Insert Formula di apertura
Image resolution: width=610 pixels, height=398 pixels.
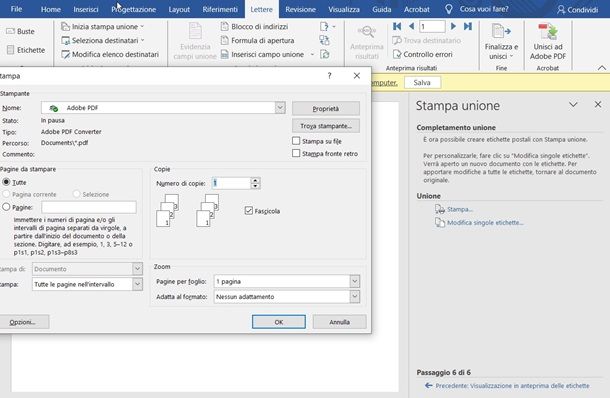point(257,40)
